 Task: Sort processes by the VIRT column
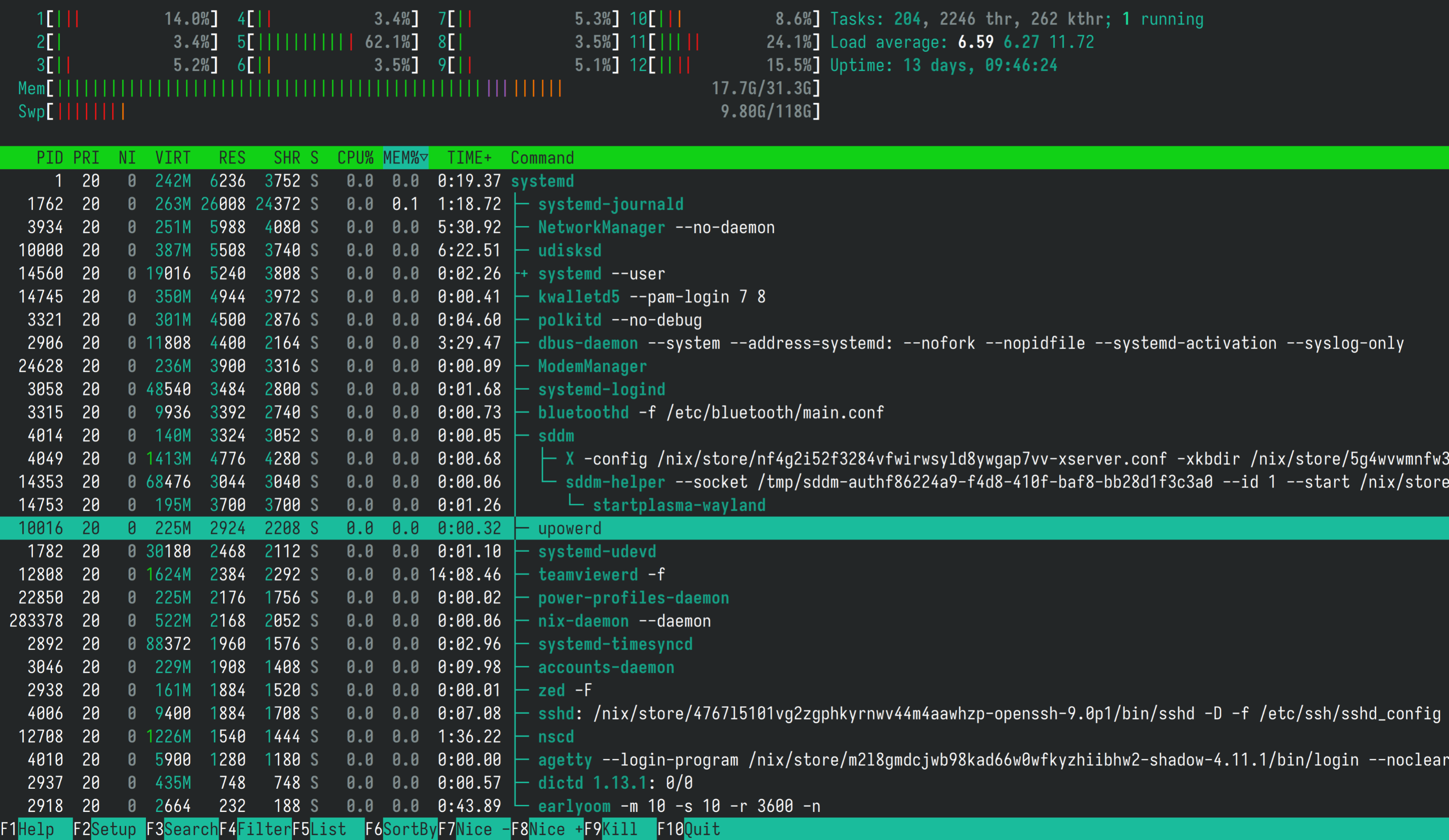pyautogui.click(x=173, y=157)
